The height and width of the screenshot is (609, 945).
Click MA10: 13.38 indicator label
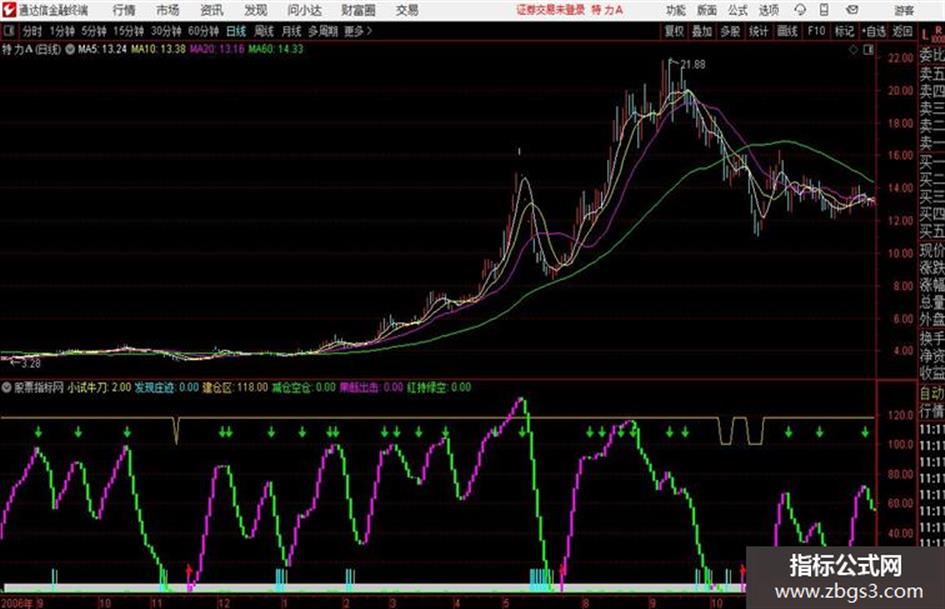[159, 49]
